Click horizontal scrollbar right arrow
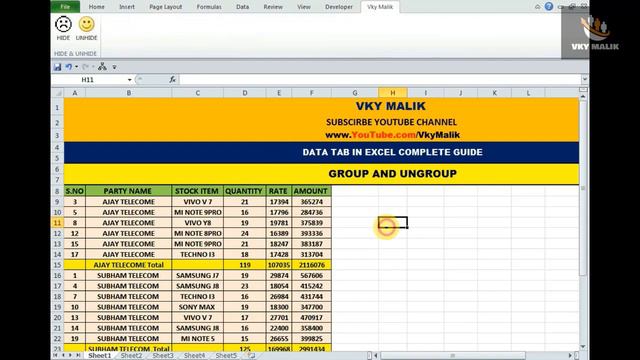Screen dimensions: 640x360 [x=570, y=356]
